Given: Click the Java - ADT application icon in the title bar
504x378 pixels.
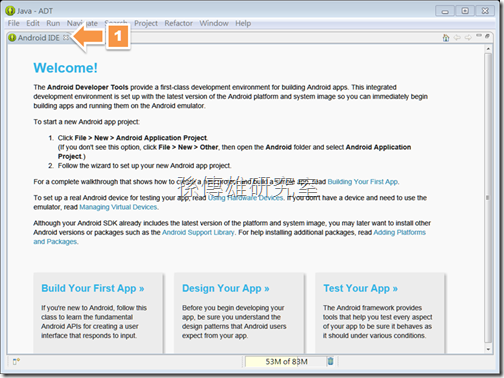Looking at the screenshot, I should point(10,11).
